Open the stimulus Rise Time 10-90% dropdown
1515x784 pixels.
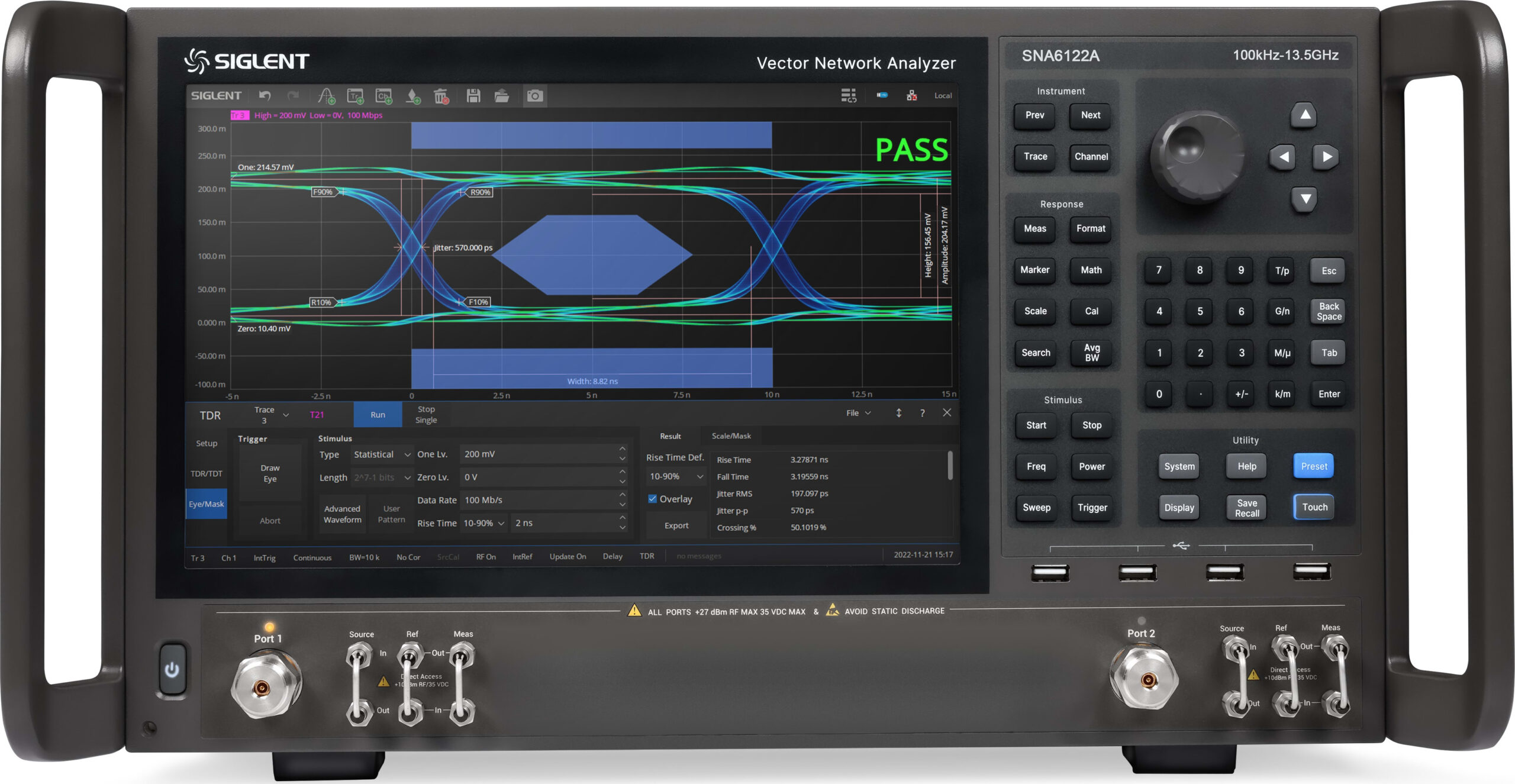point(483,523)
